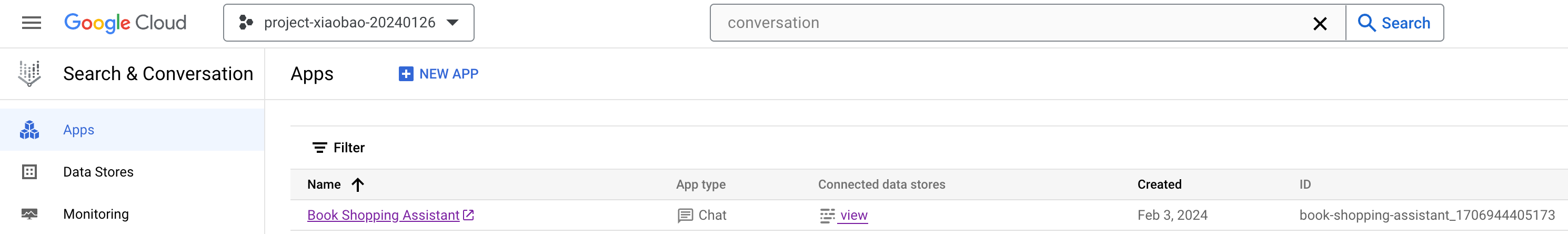This screenshot has height=234, width=1568.
Task: Click the Data Stores grid icon
Action: point(29,172)
